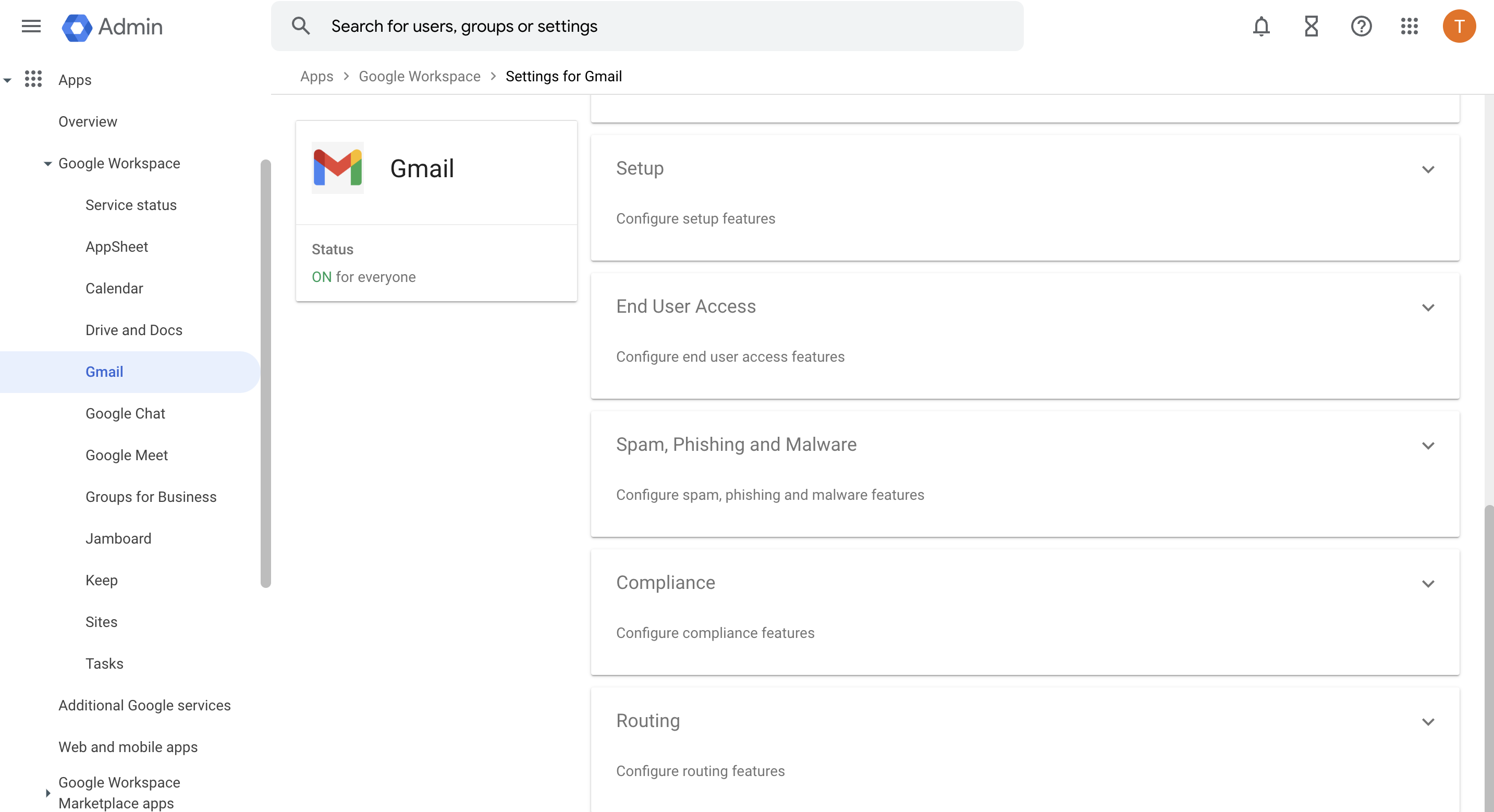This screenshot has height=812, width=1494.
Task: Expand Google Workspace Marketplace apps arrow
Action: click(x=47, y=793)
